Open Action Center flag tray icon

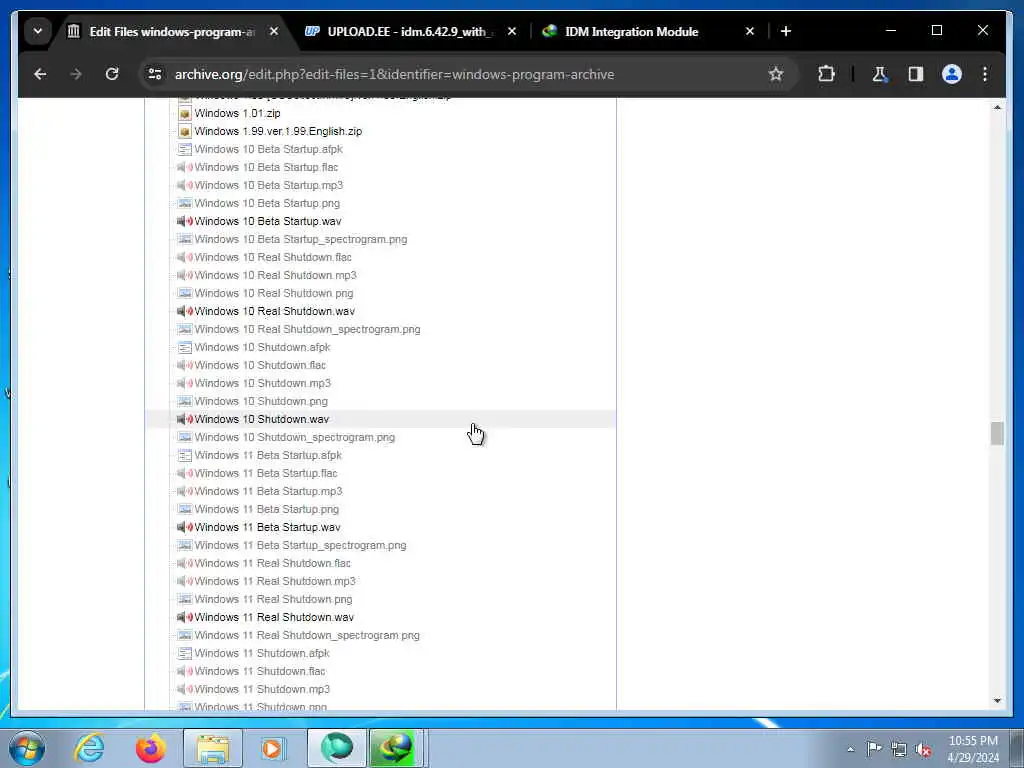874,748
